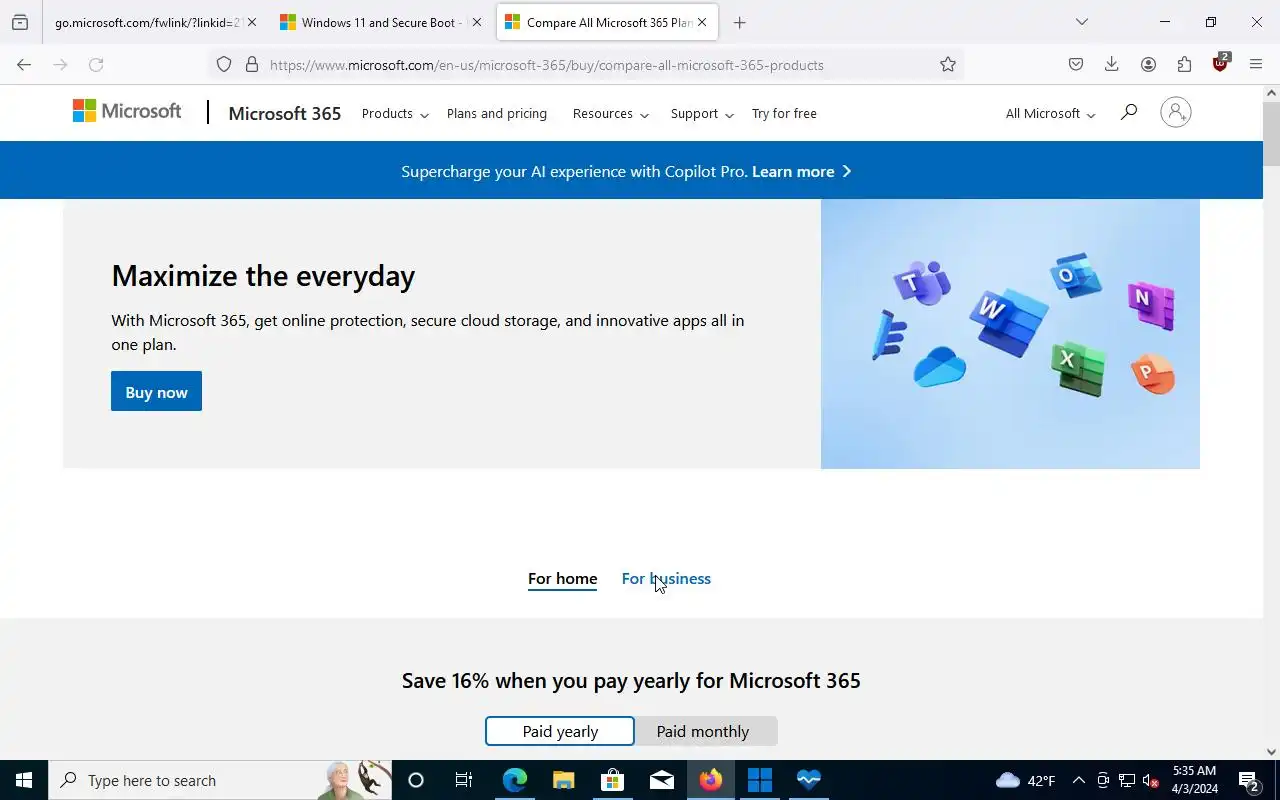
Task: Follow Copilot Pro Learn more link
Action: point(801,171)
